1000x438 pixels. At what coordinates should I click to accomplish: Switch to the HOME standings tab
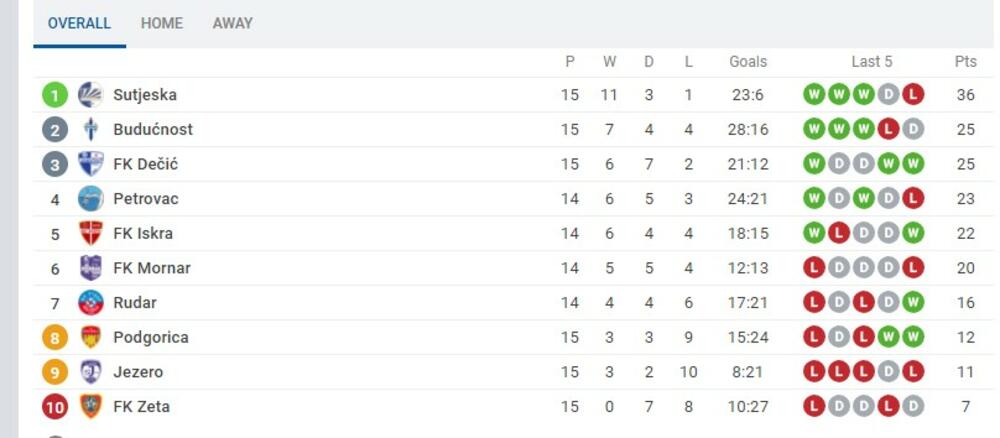[x=162, y=23]
